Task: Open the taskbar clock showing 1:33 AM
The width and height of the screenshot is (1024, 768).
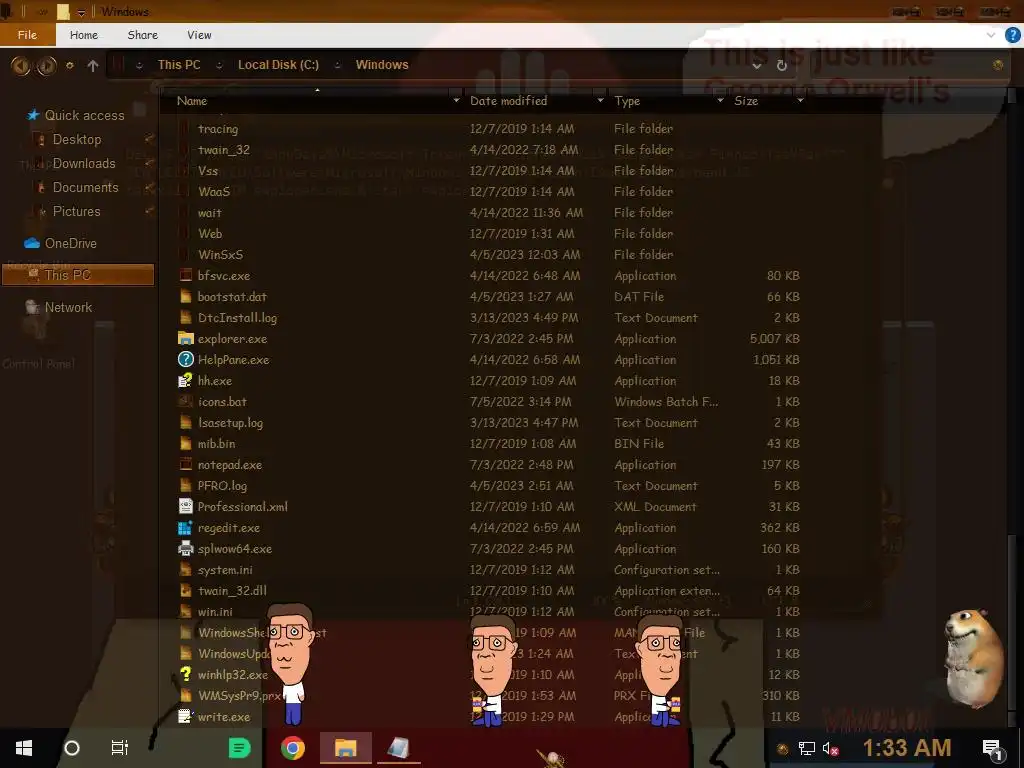Action: click(x=906, y=748)
